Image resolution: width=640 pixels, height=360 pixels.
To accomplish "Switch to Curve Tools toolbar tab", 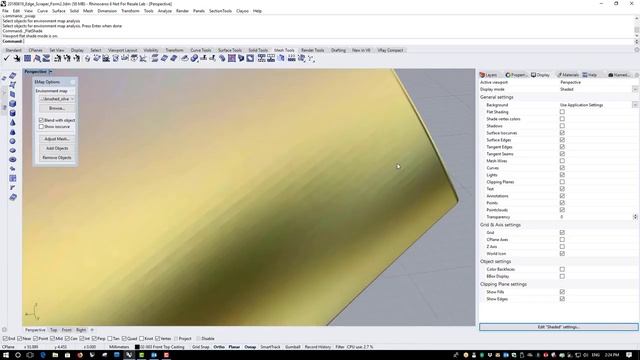I will (201, 50).
